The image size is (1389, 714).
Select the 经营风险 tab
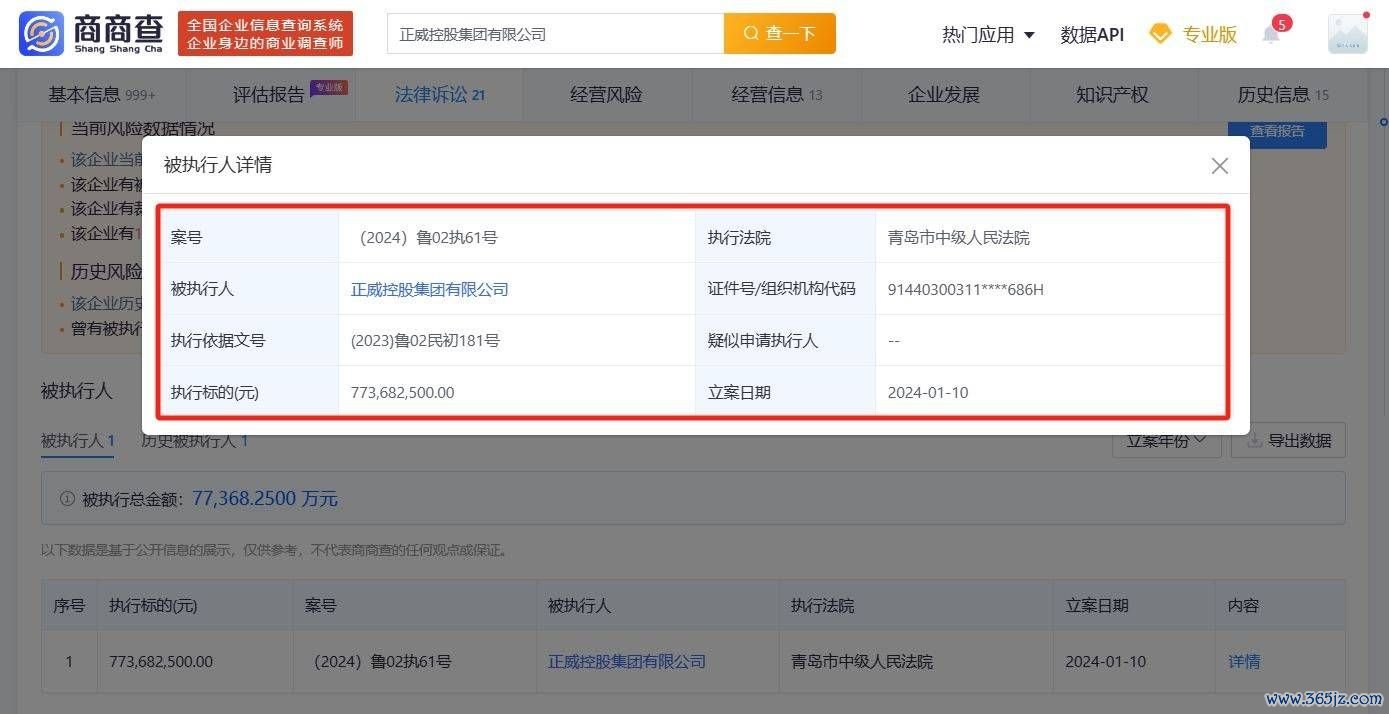tap(606, 95)
